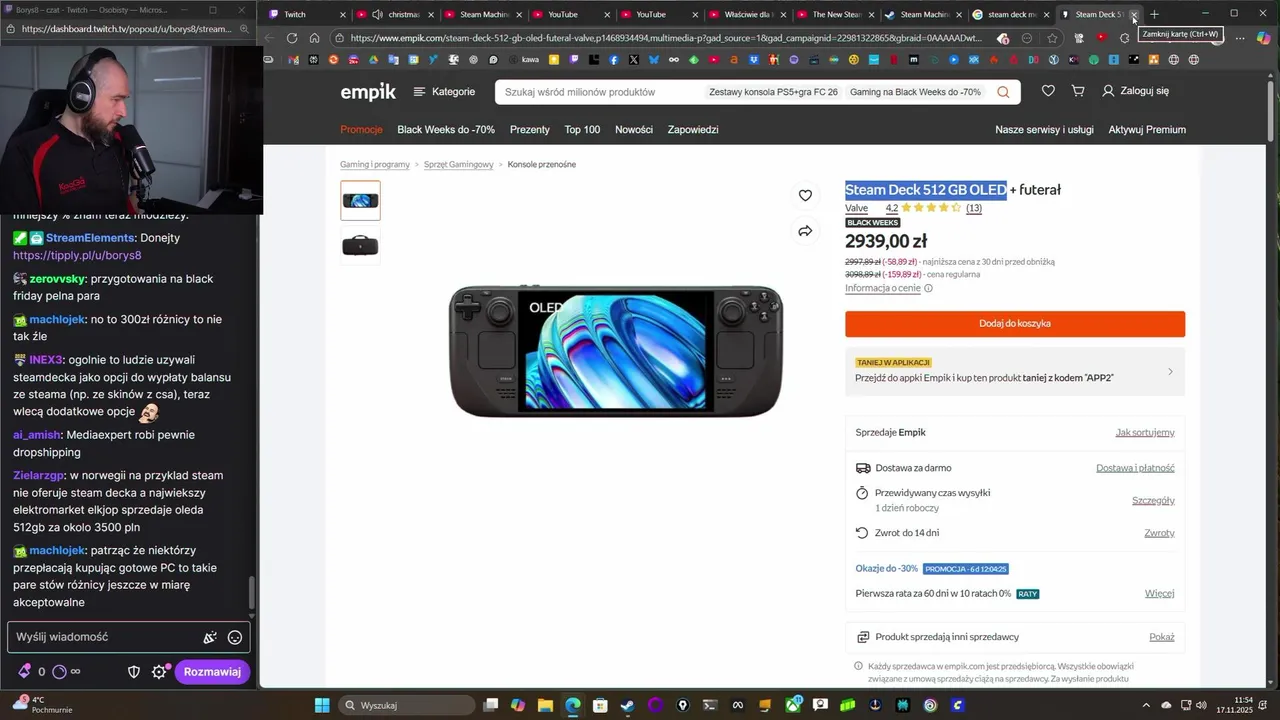Viewport: 1280px width, 720px height.
Task: Switch to The New Steam tab
Action: pyautogui.click(x=836, y=14)
